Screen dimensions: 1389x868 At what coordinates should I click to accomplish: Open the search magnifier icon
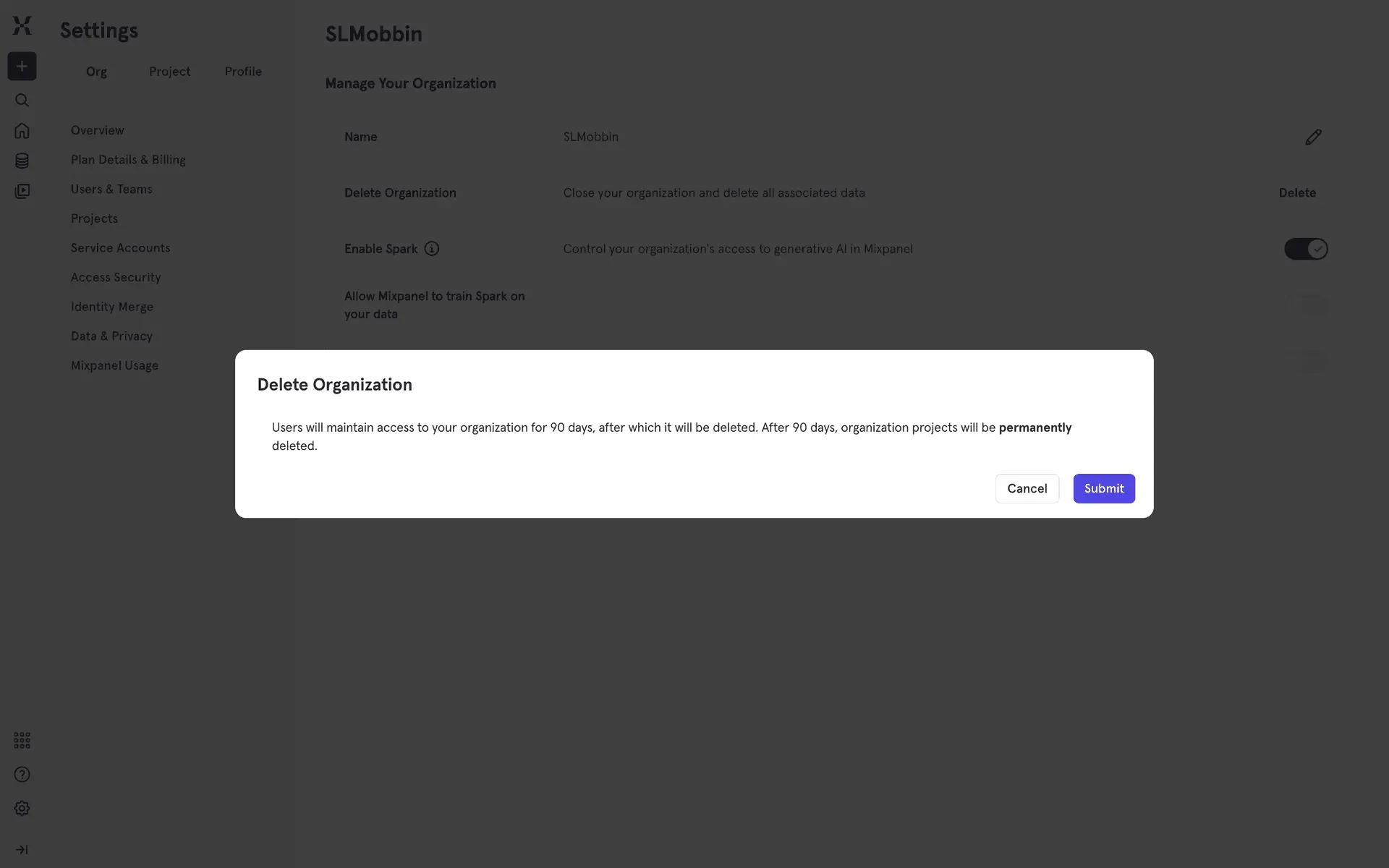pos(22,101)
